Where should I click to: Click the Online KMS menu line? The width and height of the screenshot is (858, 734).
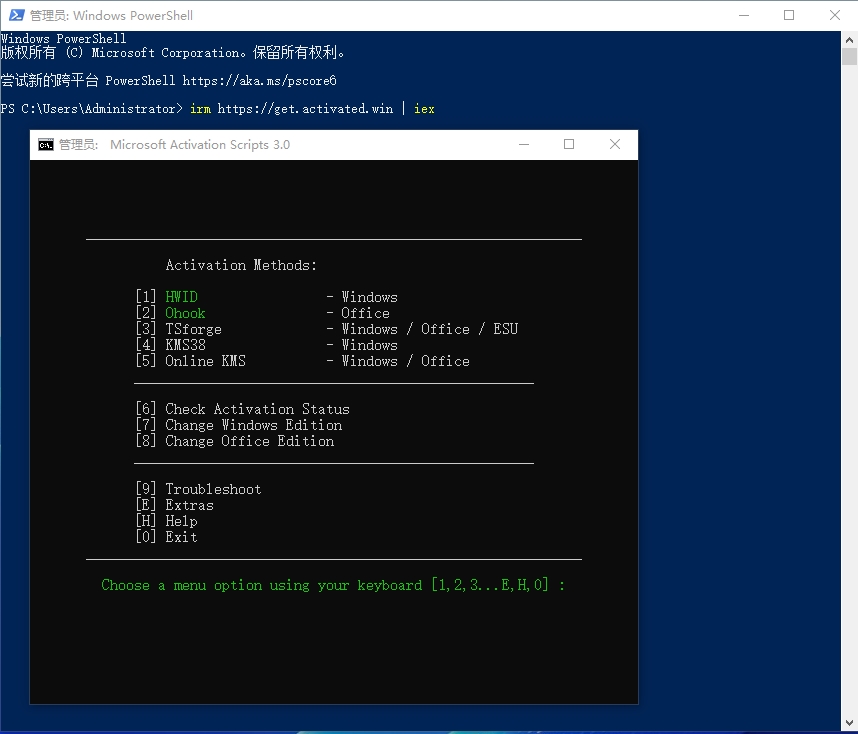coord(303,361)
